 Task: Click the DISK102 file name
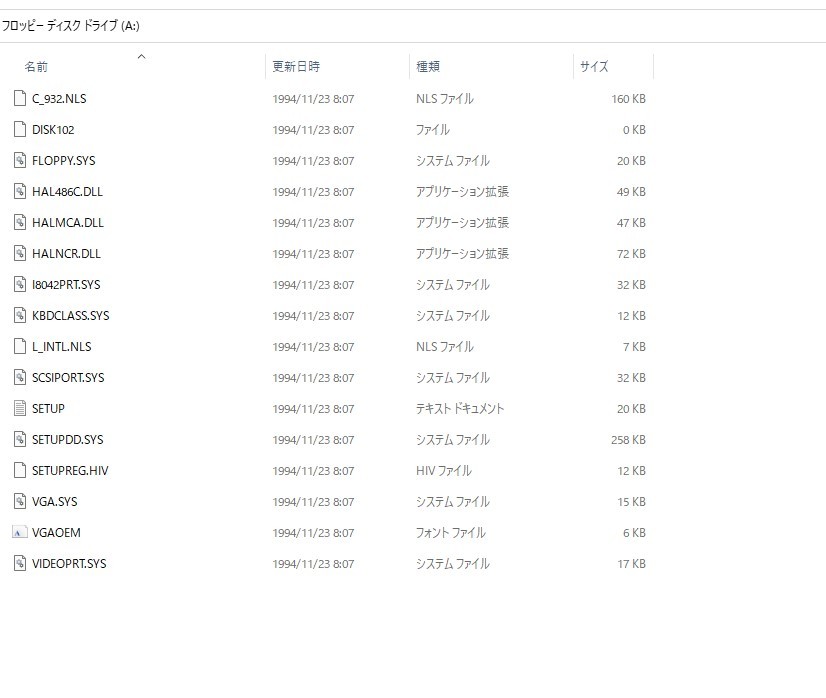(x=53, y=130)
